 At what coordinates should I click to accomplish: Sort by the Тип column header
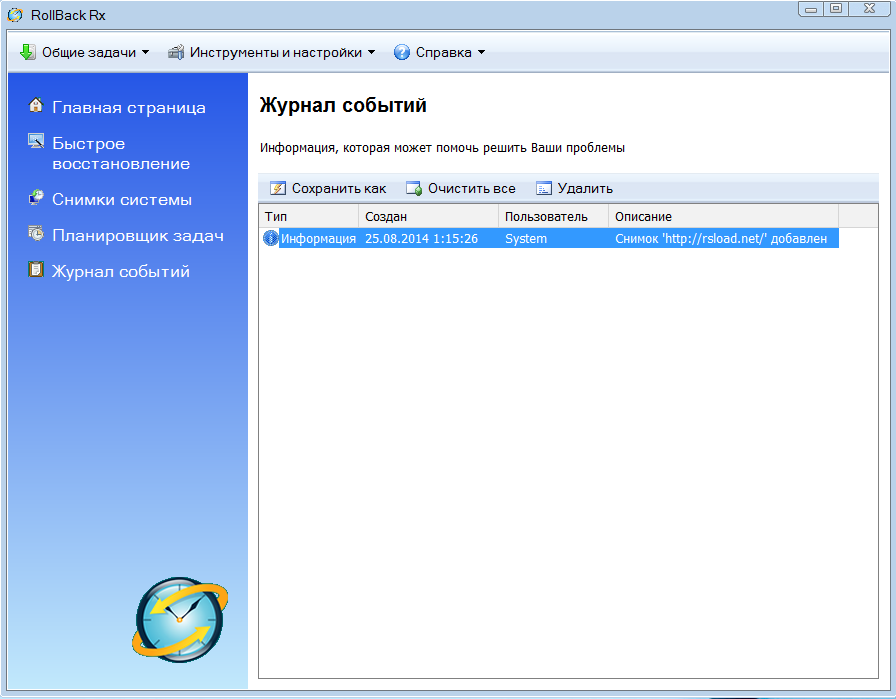pos(309,217)
